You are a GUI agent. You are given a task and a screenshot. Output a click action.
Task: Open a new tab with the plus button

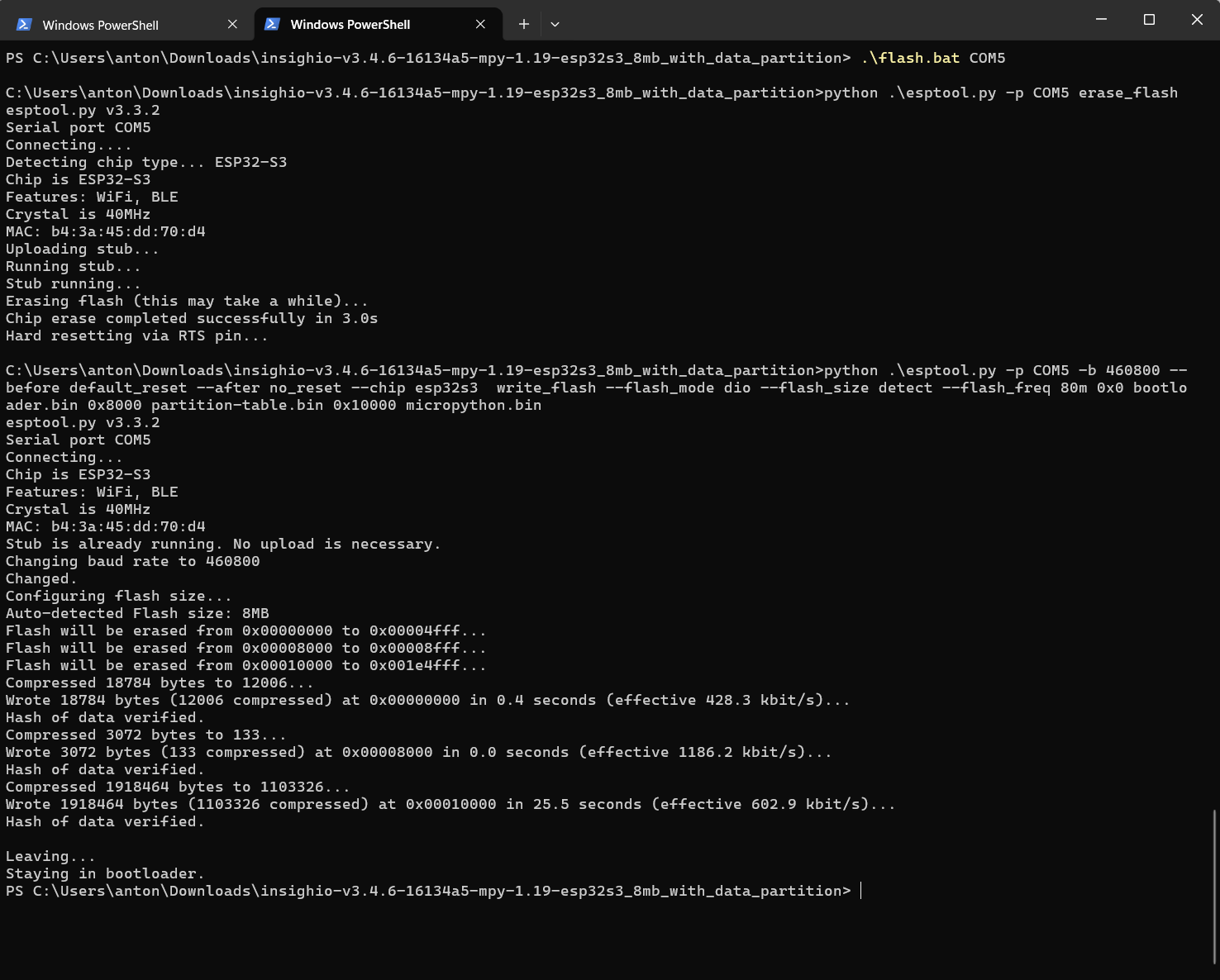point(523,25)
